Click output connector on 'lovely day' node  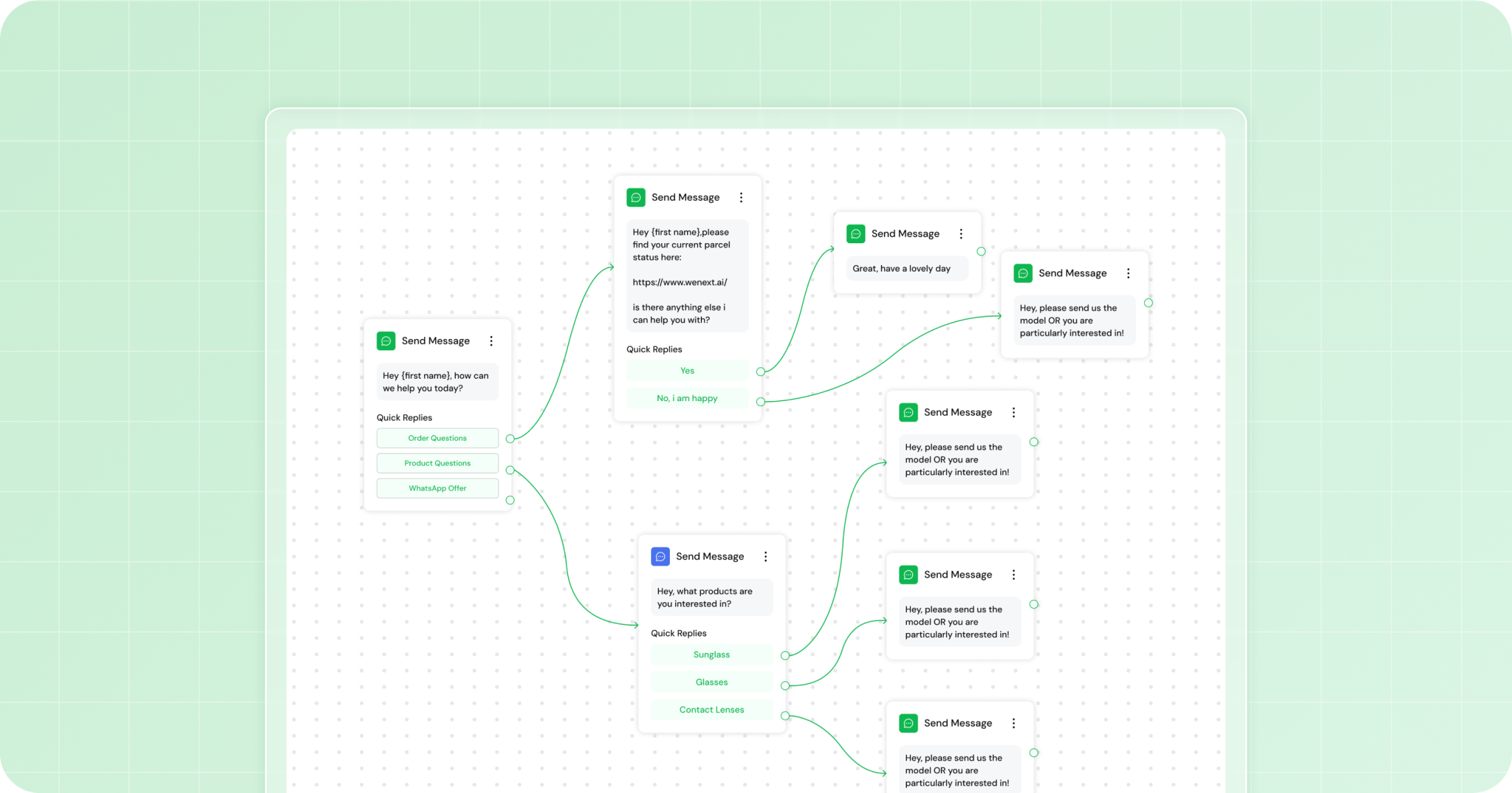click(981, 252)
